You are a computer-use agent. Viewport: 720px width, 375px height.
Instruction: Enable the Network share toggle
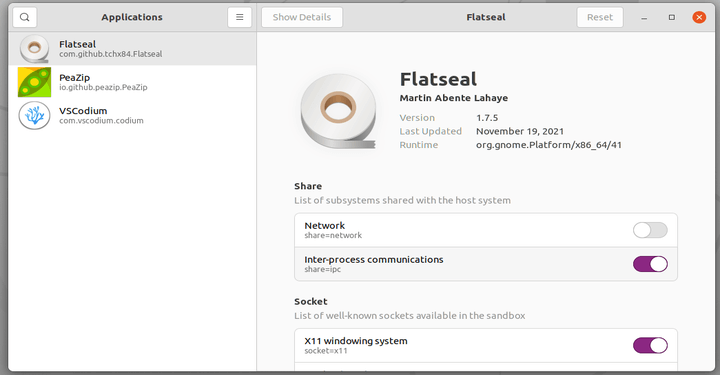click(x=650, y=230)
